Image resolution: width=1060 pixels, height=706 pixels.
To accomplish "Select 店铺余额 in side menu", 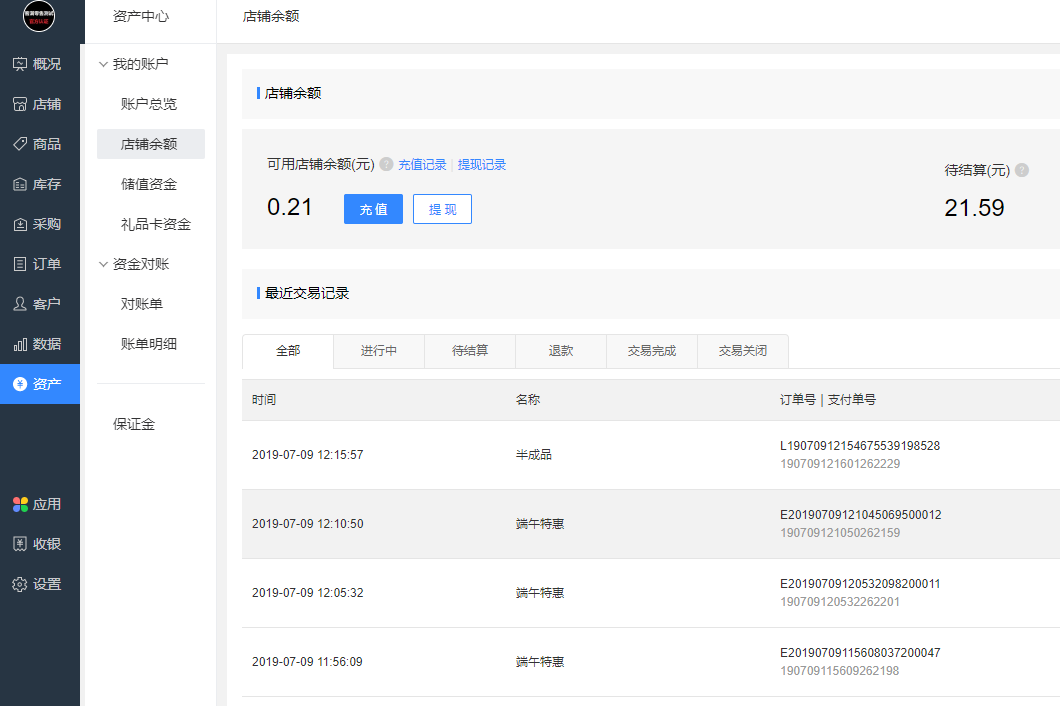I will (151, 144).
